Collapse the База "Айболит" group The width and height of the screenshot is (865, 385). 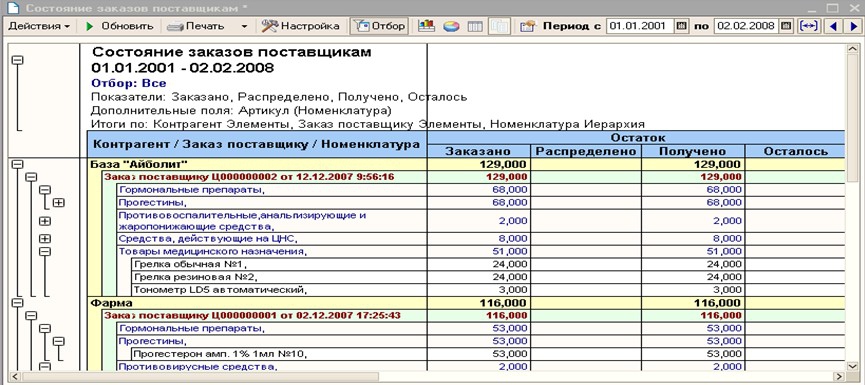click(18, 164)
